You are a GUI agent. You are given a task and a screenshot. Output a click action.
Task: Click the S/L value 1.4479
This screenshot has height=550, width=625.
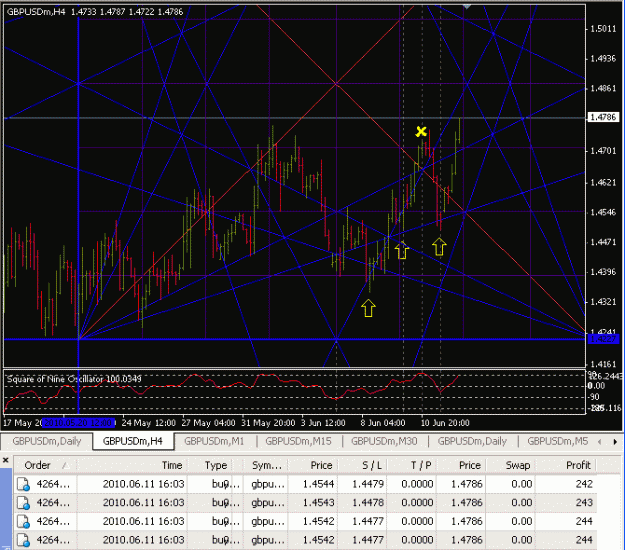(368, 484)
